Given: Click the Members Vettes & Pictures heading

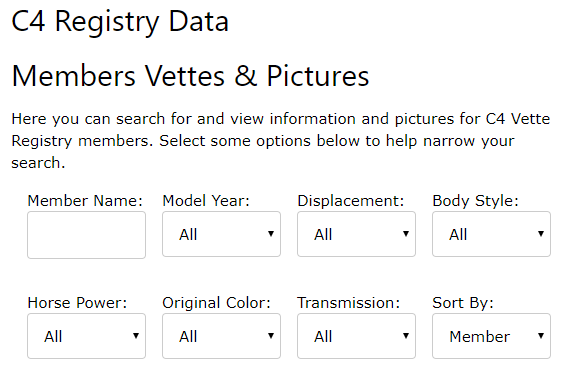Looking at the screenshot, I should point(190,76).
